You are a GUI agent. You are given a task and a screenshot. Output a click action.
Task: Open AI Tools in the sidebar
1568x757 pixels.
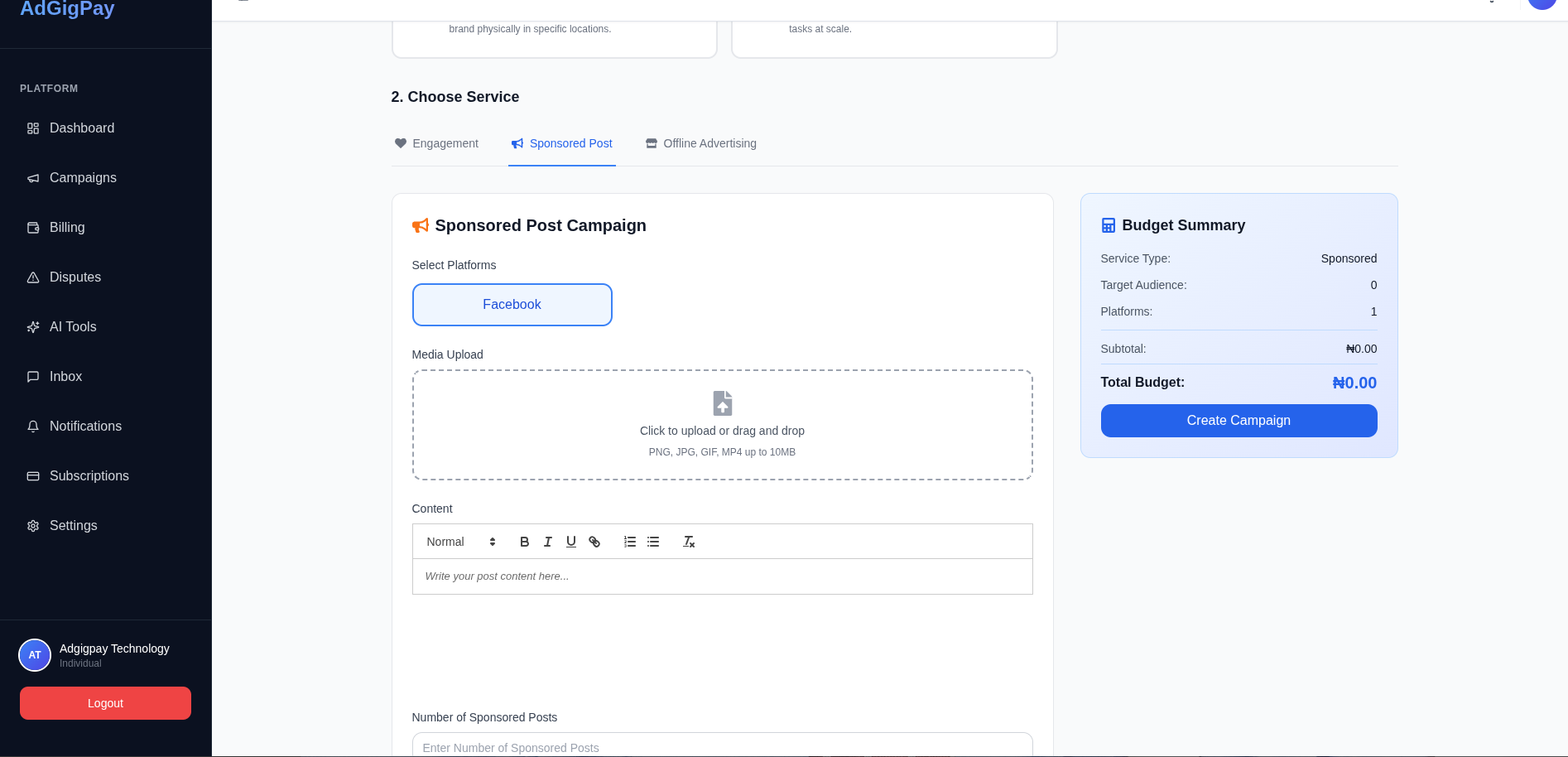click(x=106, y=327)
